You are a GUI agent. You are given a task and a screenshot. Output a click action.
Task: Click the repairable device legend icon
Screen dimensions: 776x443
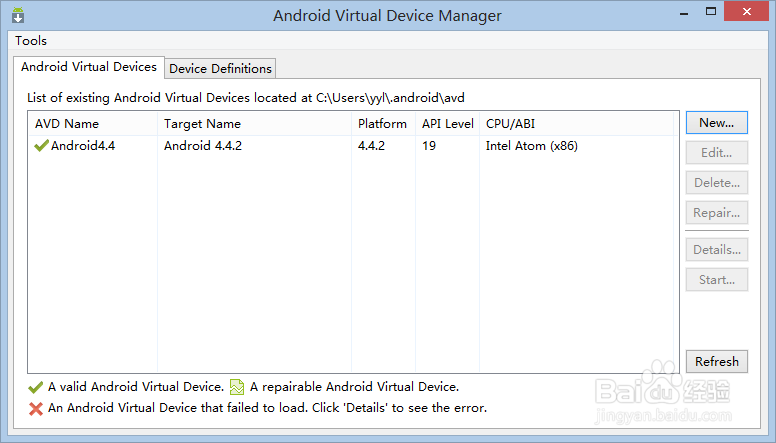pyautogui.click(x=237, y=387)
